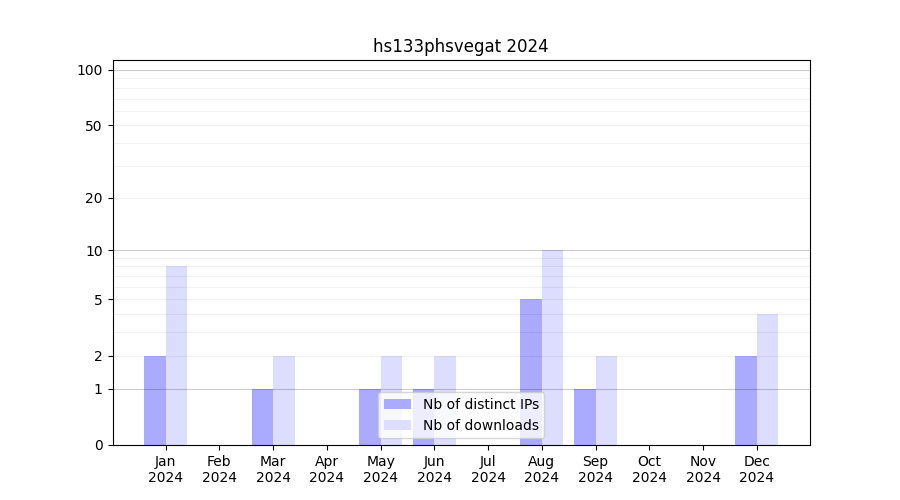Screen dimensions: 900x500
Task: Click the Nb of distinct IPs legend swatch
Action: click(x=397, y=404)
